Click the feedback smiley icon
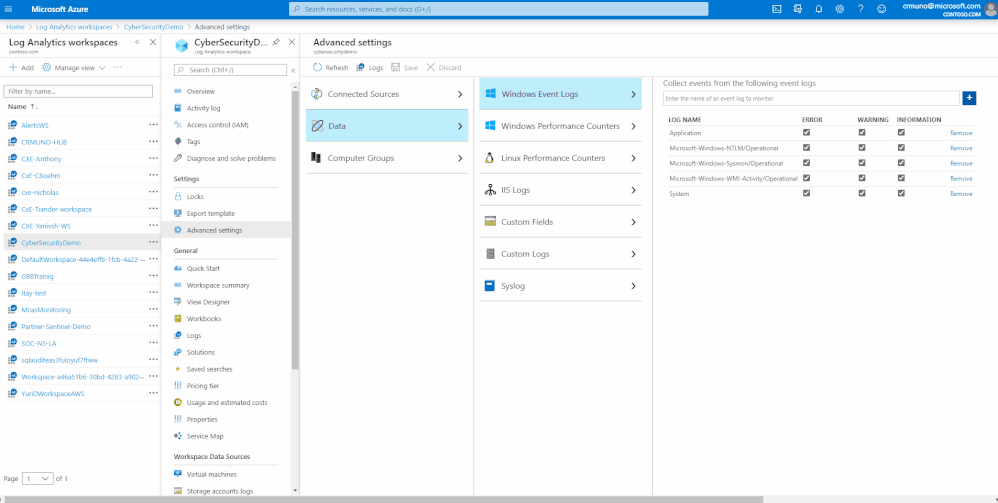This screenshot has height=503, width=998. click(x=882, y=9)
